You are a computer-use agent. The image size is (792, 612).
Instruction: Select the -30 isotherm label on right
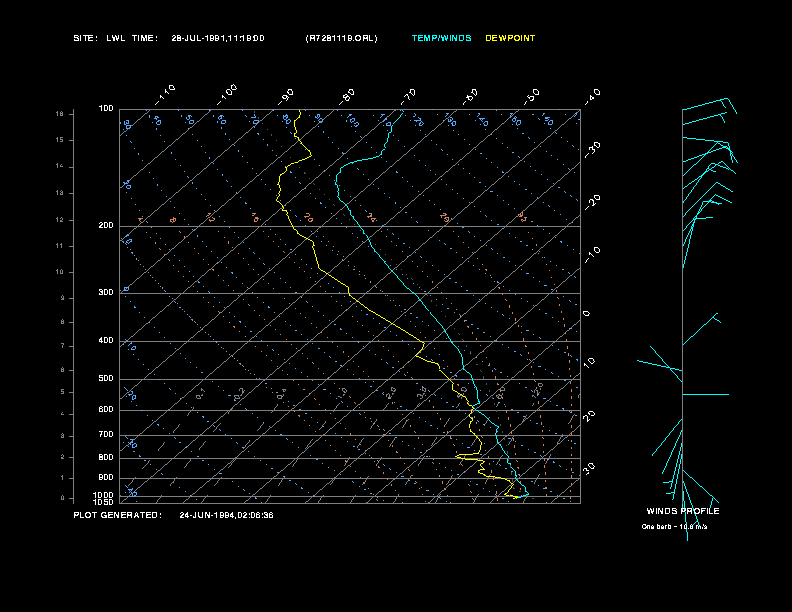coord(593,150)
